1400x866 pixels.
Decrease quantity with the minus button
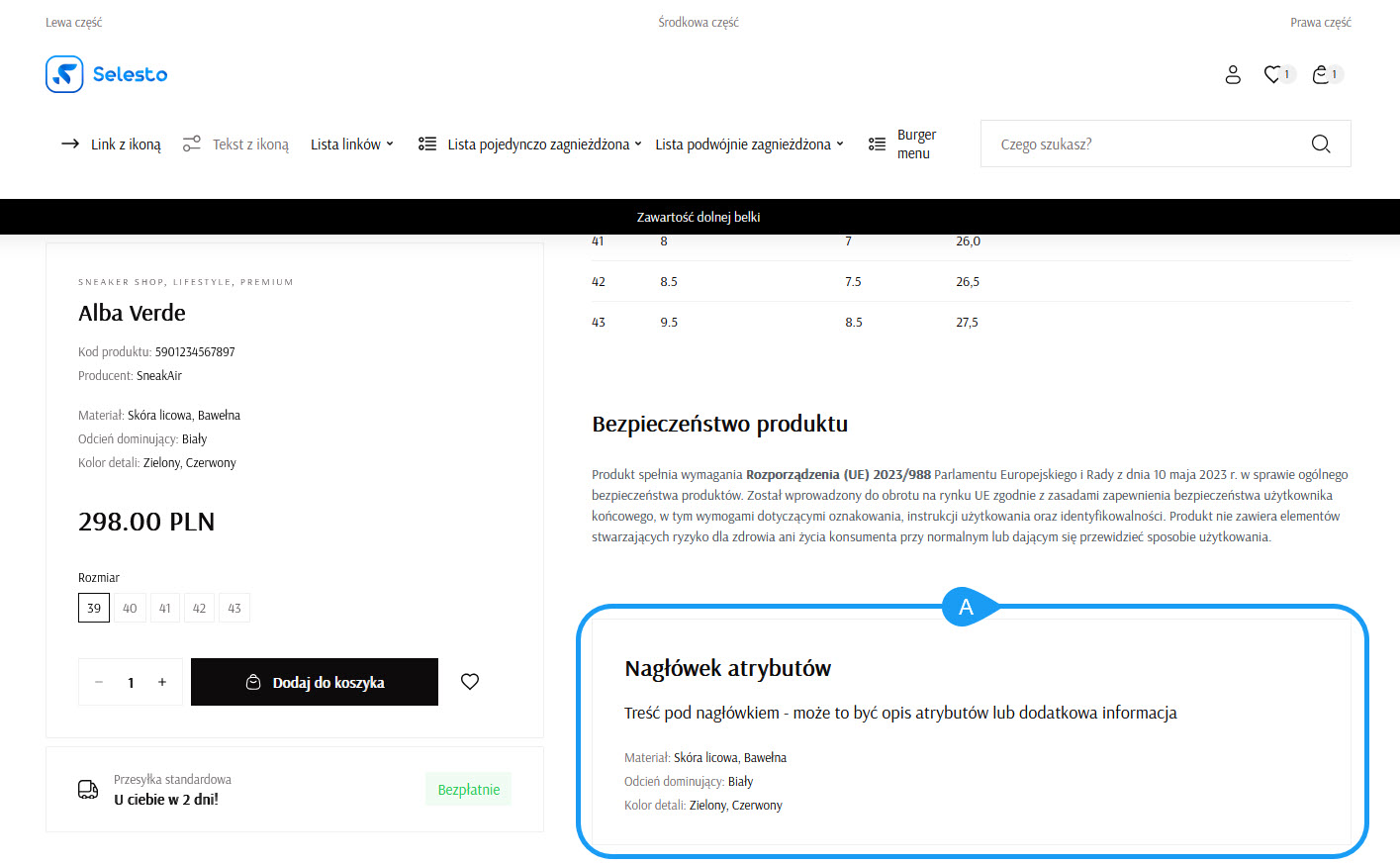pyautogui.click(x=99, y=682)
